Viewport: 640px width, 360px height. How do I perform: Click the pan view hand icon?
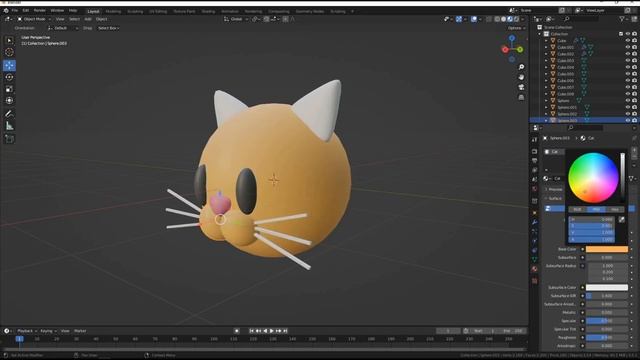click(x=521, y=77)
